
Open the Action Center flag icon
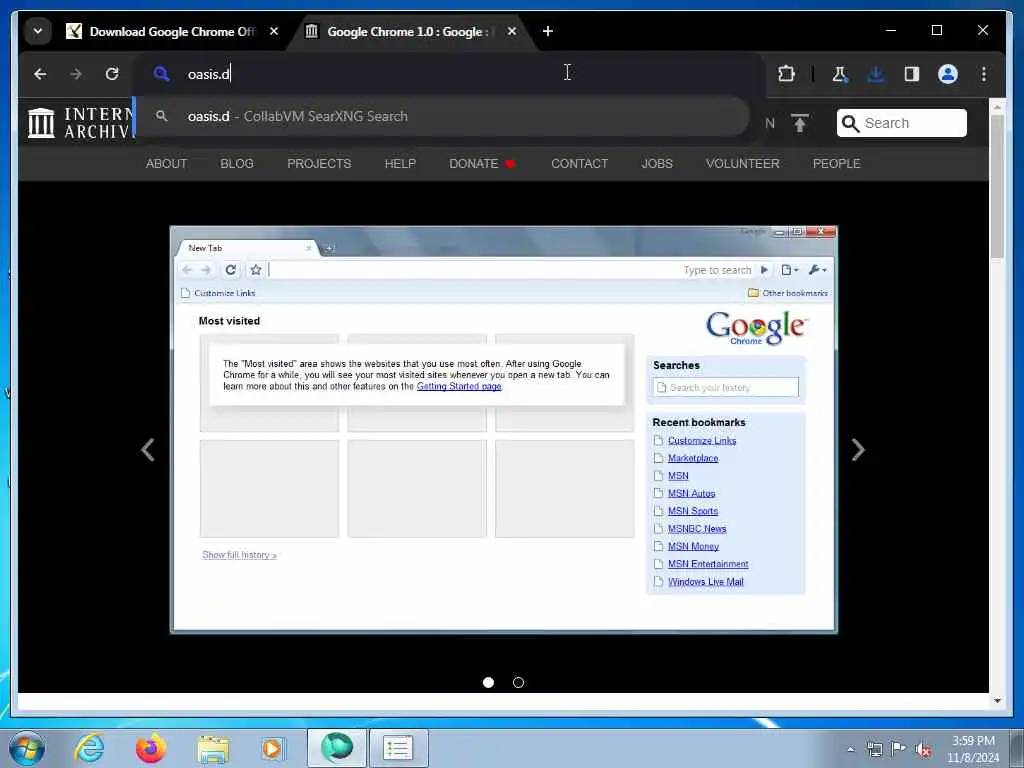pos(899,750)
